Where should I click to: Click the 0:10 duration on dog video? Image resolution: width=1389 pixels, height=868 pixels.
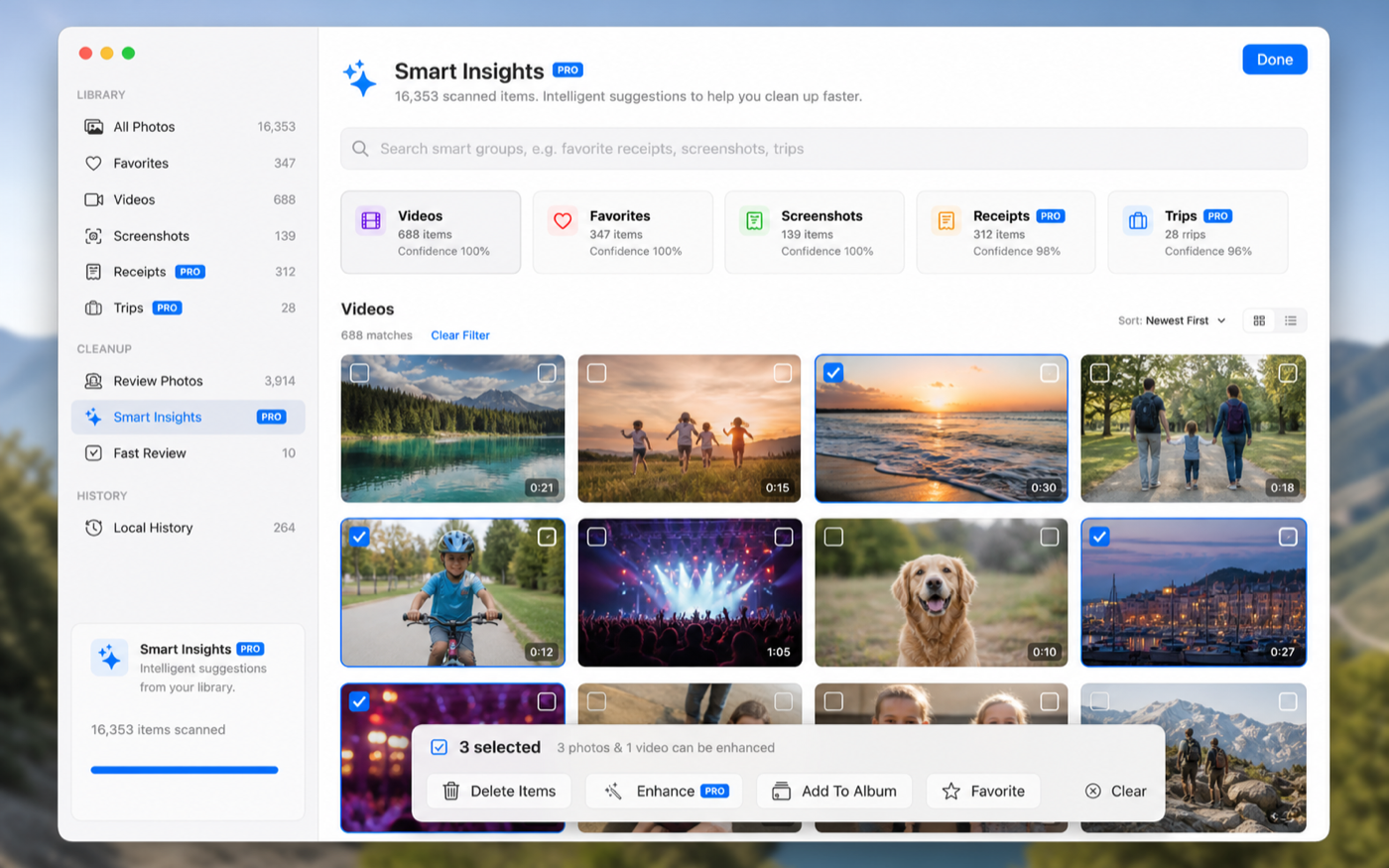click(x=1044, y=652)
